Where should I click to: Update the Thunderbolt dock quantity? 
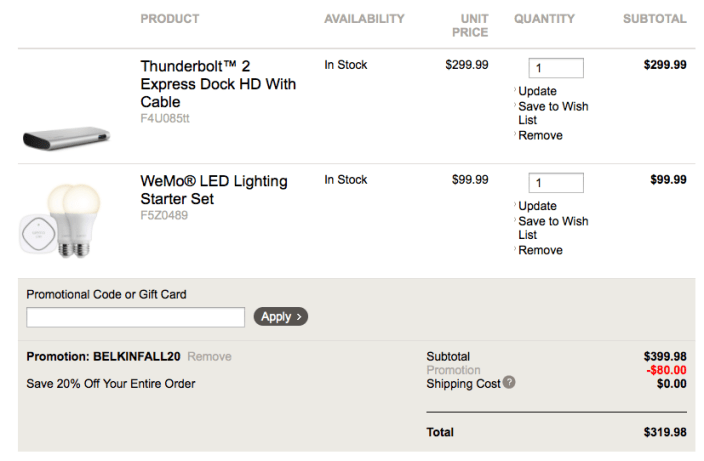[537, 91]
